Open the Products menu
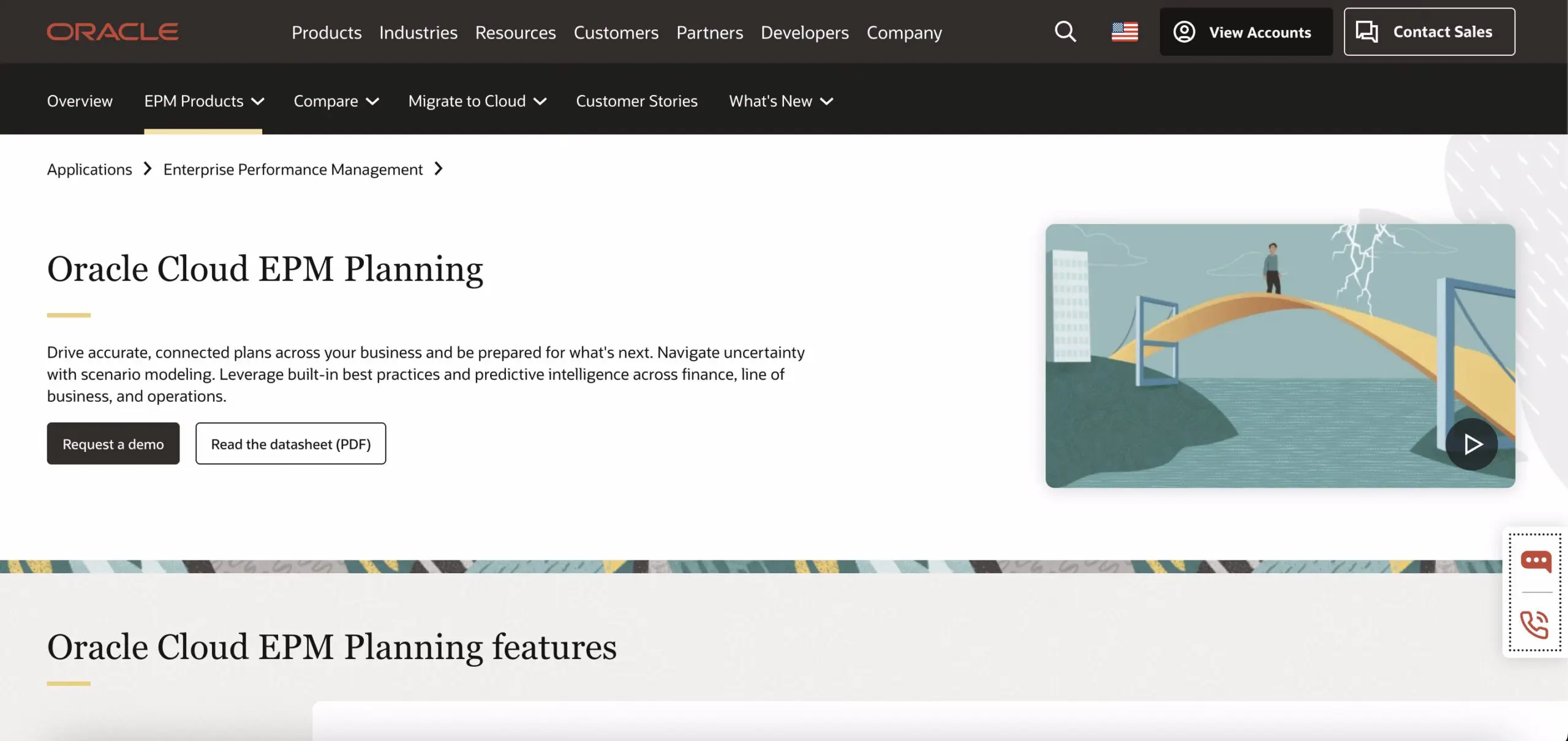Image resolution: width=1568 pixels, height=741 pixels. [326, 32]
